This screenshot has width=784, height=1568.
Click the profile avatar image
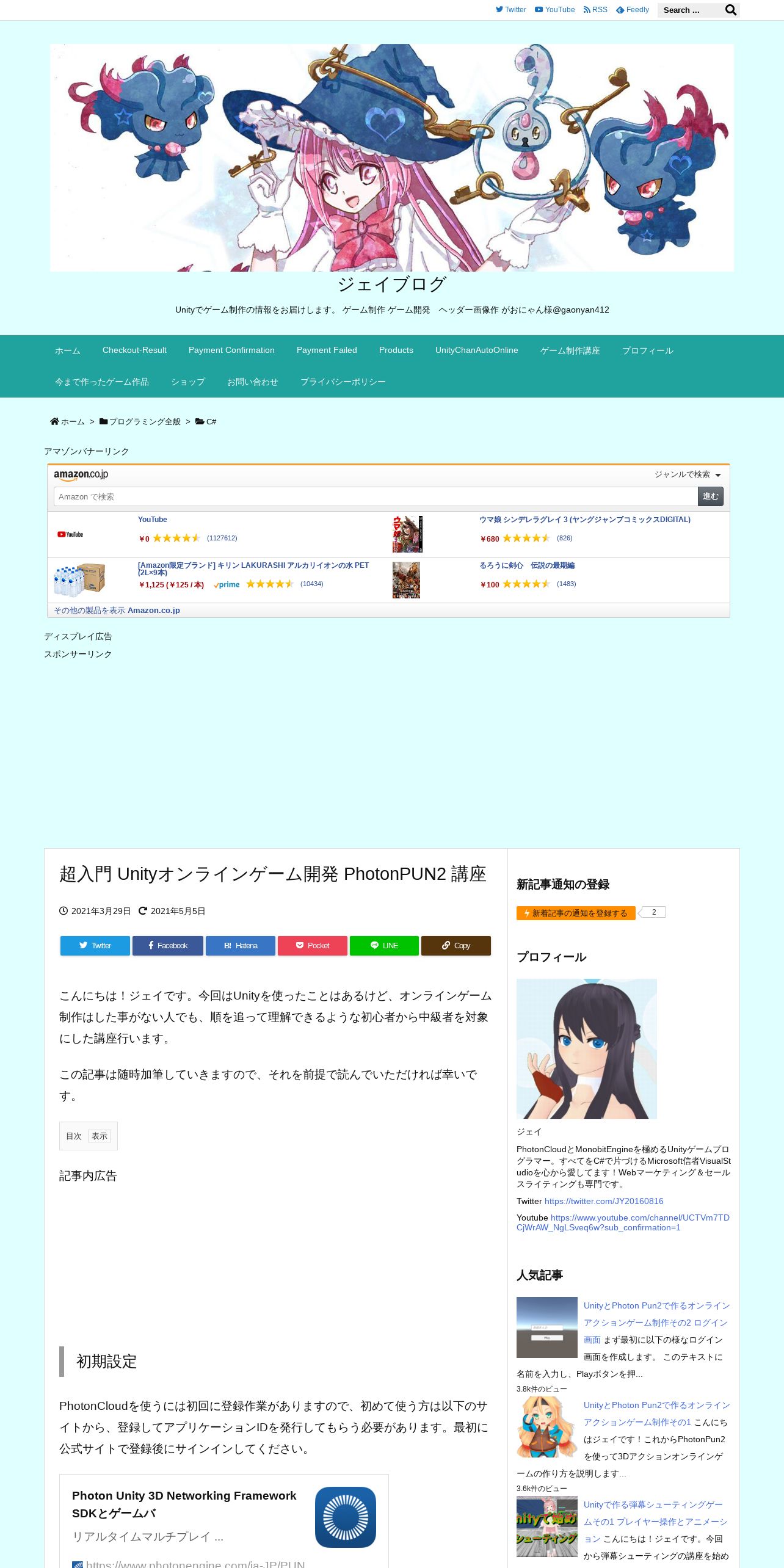(587, 1049)
